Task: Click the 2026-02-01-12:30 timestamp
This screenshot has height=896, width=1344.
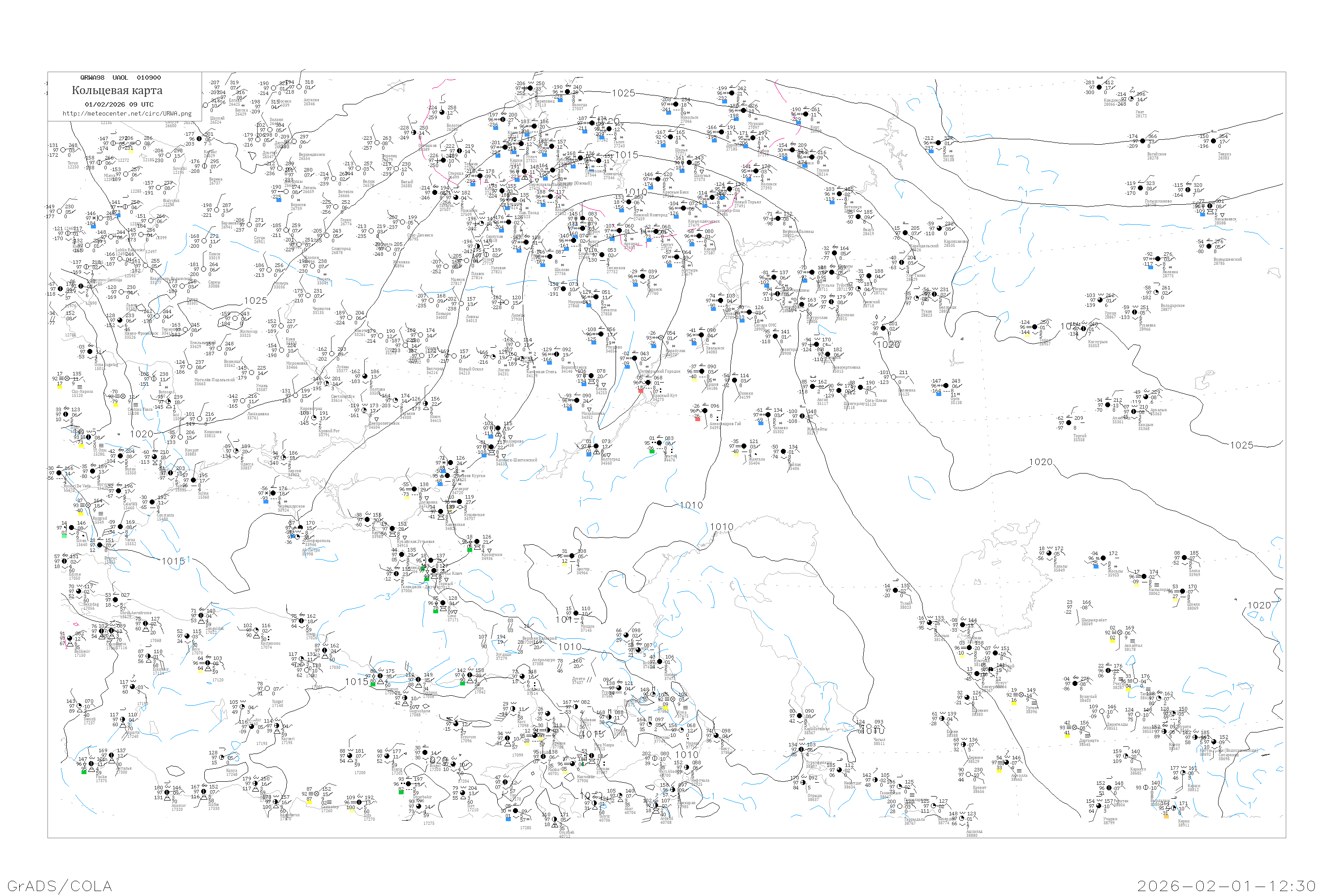Action: click(1226, 886)
